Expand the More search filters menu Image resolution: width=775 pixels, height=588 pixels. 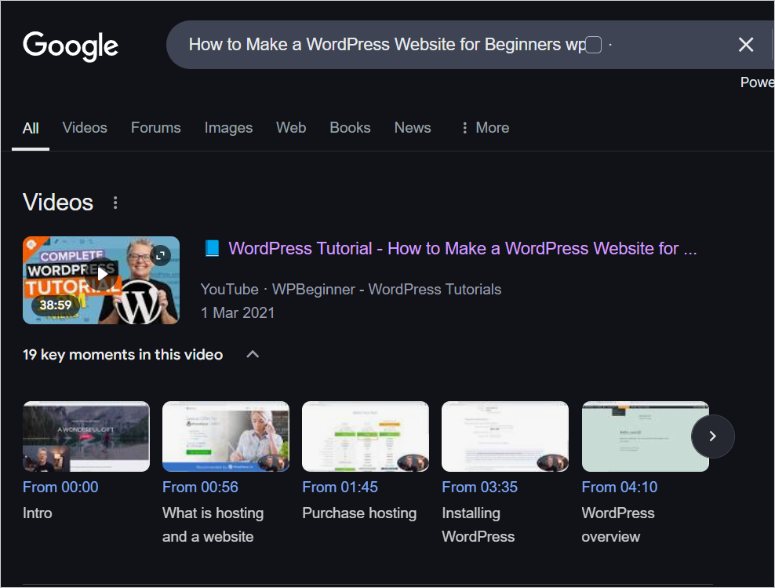tap(485, 128)
